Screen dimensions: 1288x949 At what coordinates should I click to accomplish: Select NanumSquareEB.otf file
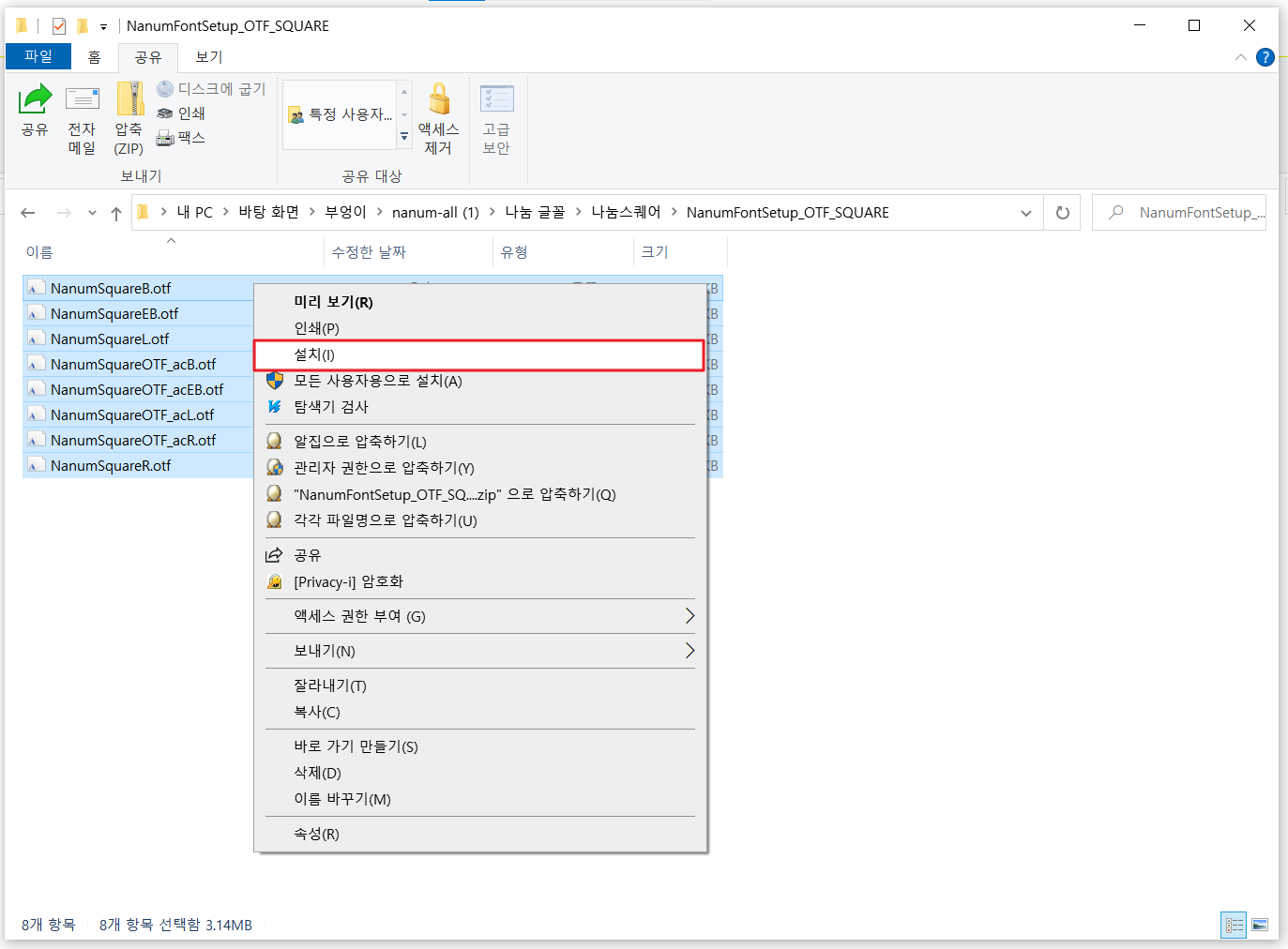tap(114, 313)
